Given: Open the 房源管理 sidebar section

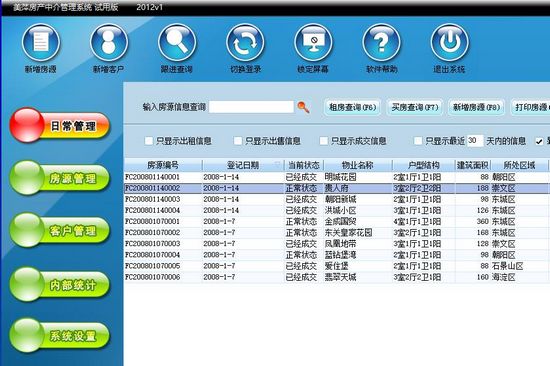Looking at the screenshot, I should tap(60, 178).
